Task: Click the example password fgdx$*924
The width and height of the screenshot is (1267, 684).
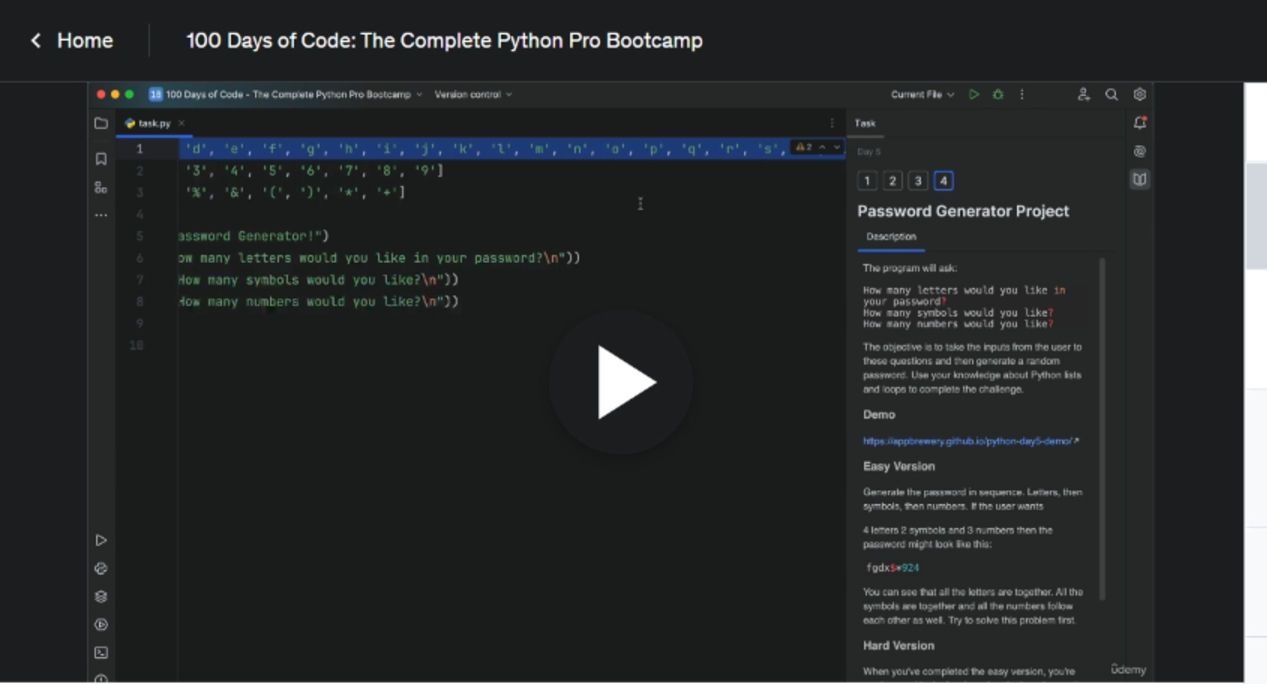Action: (893, 568)
